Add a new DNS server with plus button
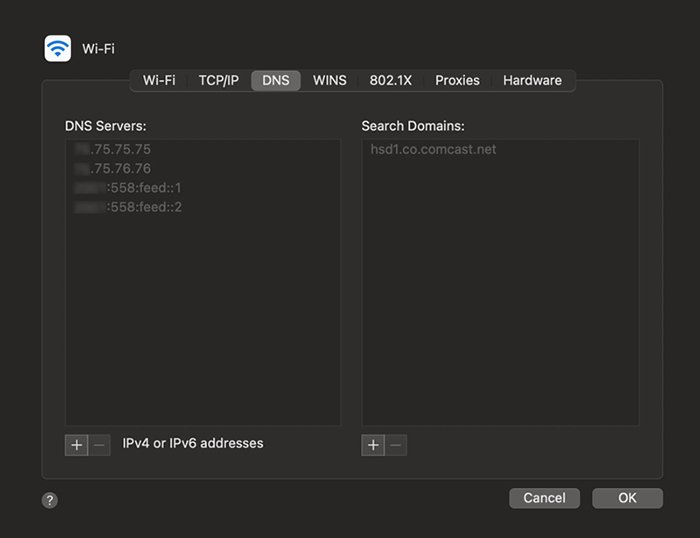This screenshot has width=700, height=538. [x=76, y=445]
